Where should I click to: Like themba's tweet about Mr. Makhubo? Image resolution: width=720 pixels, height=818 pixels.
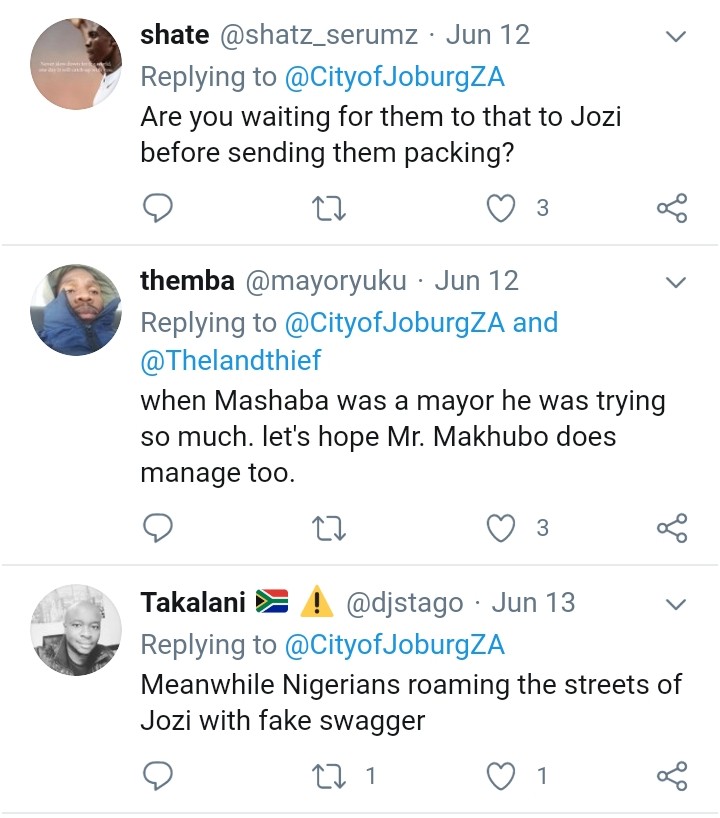coord(500,528)
